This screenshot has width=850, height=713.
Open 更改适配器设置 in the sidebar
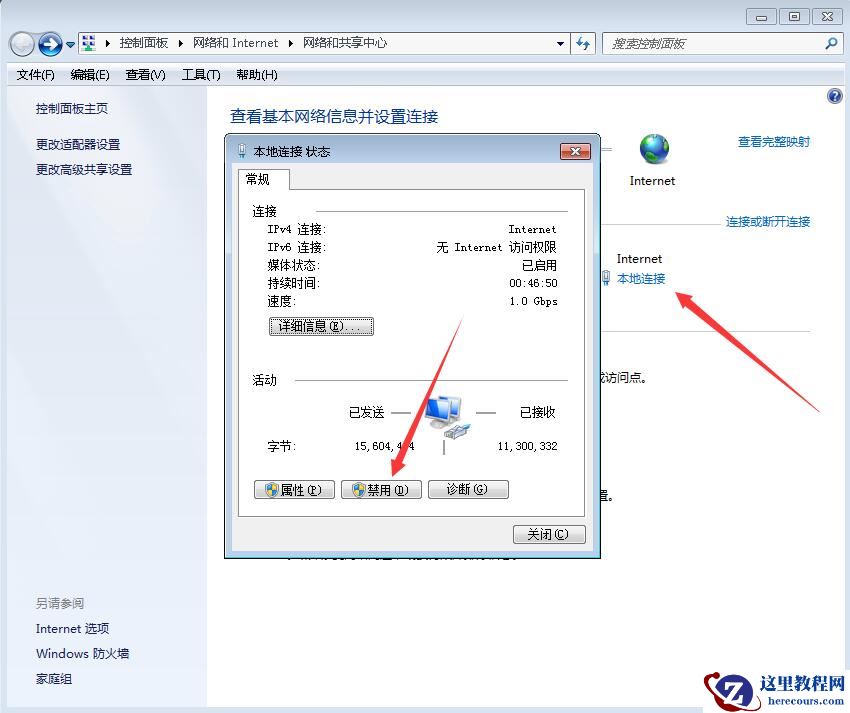tap(77, 143)
